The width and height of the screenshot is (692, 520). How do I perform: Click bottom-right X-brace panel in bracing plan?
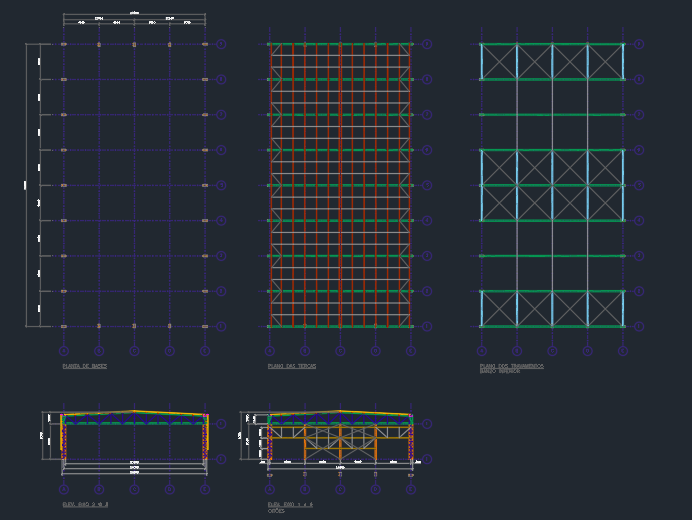click(x=605, y=308)
